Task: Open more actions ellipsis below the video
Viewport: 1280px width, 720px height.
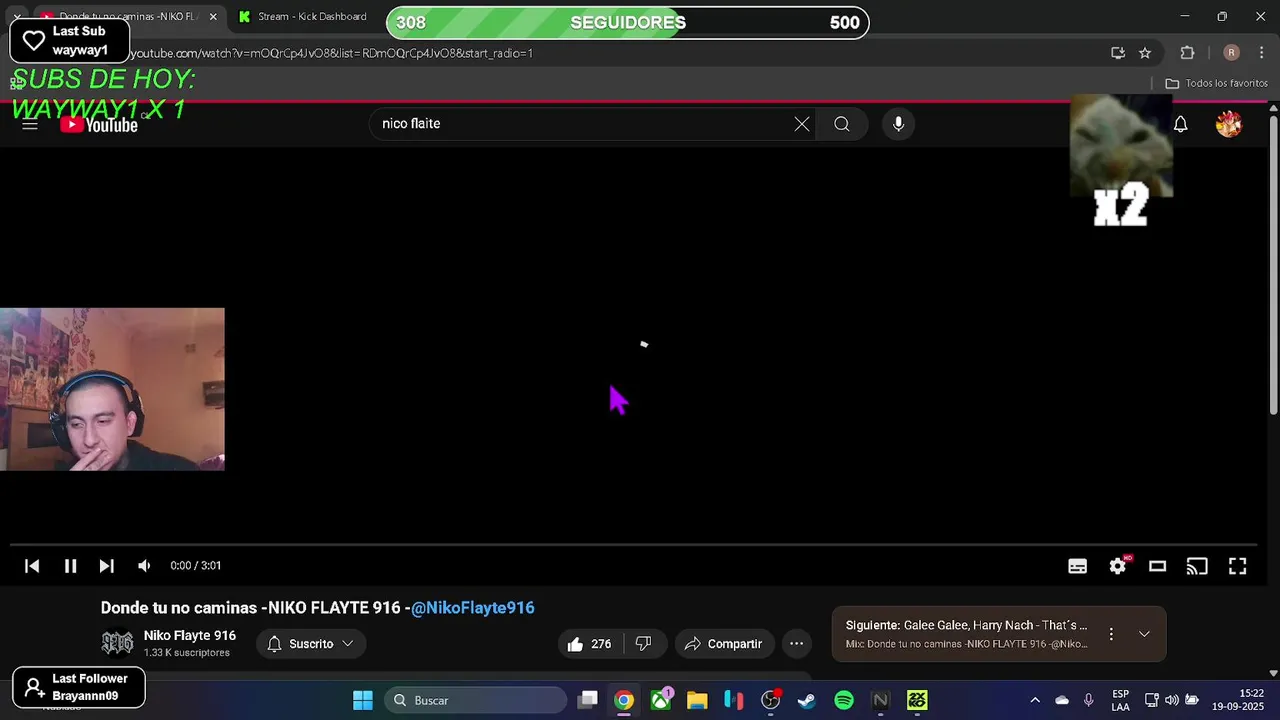Action: point(796,644)
